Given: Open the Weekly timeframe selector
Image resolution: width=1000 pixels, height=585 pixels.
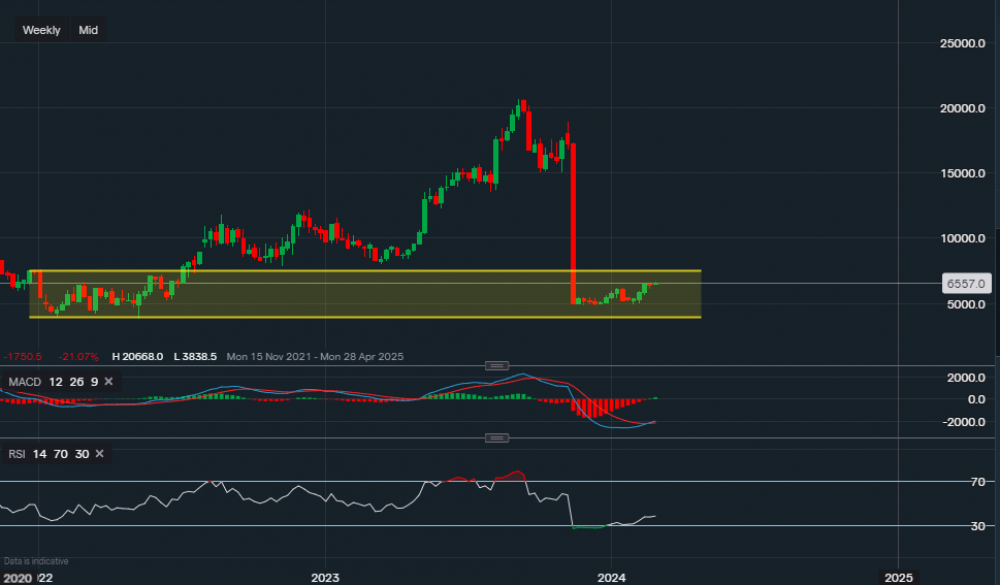Looking at the screenshot, I should [x=41, y=30].
